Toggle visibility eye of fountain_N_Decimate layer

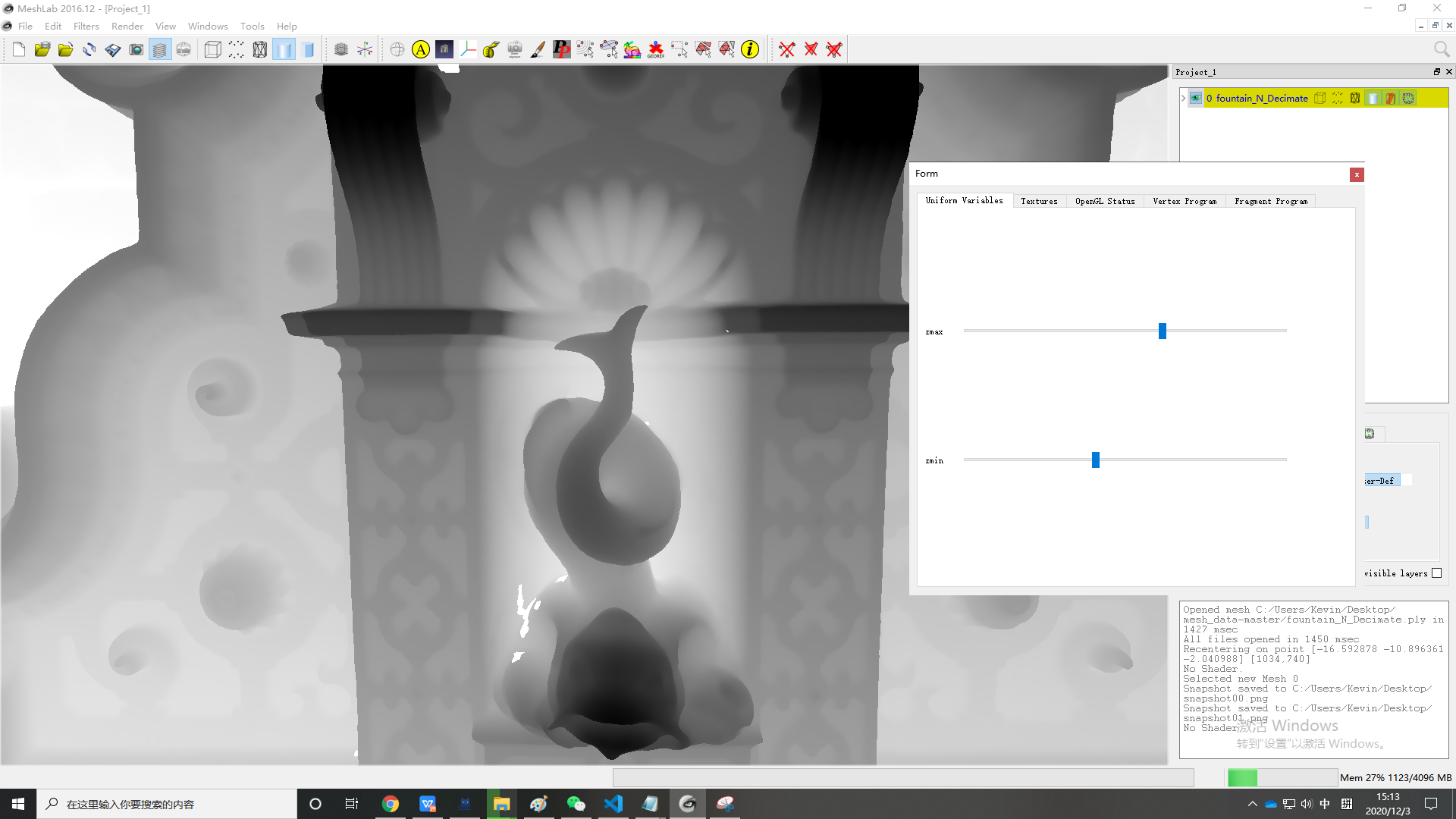coord(1196,99)
